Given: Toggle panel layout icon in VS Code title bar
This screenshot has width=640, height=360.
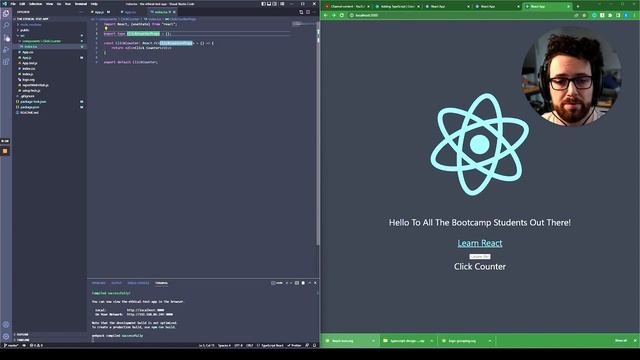Looking at the screenshot, I should pos(269,4).
